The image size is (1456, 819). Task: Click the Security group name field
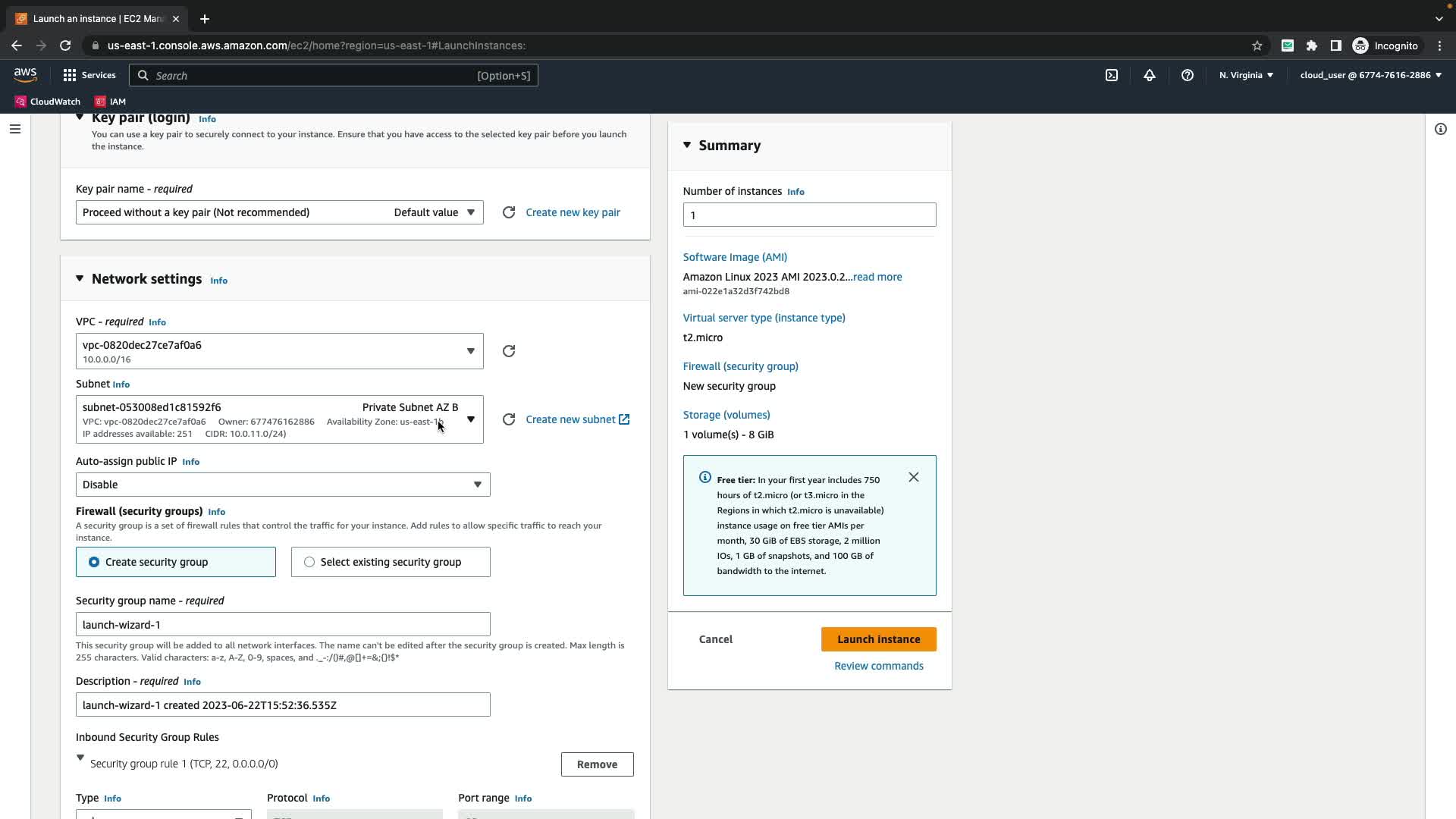(282, 625)
